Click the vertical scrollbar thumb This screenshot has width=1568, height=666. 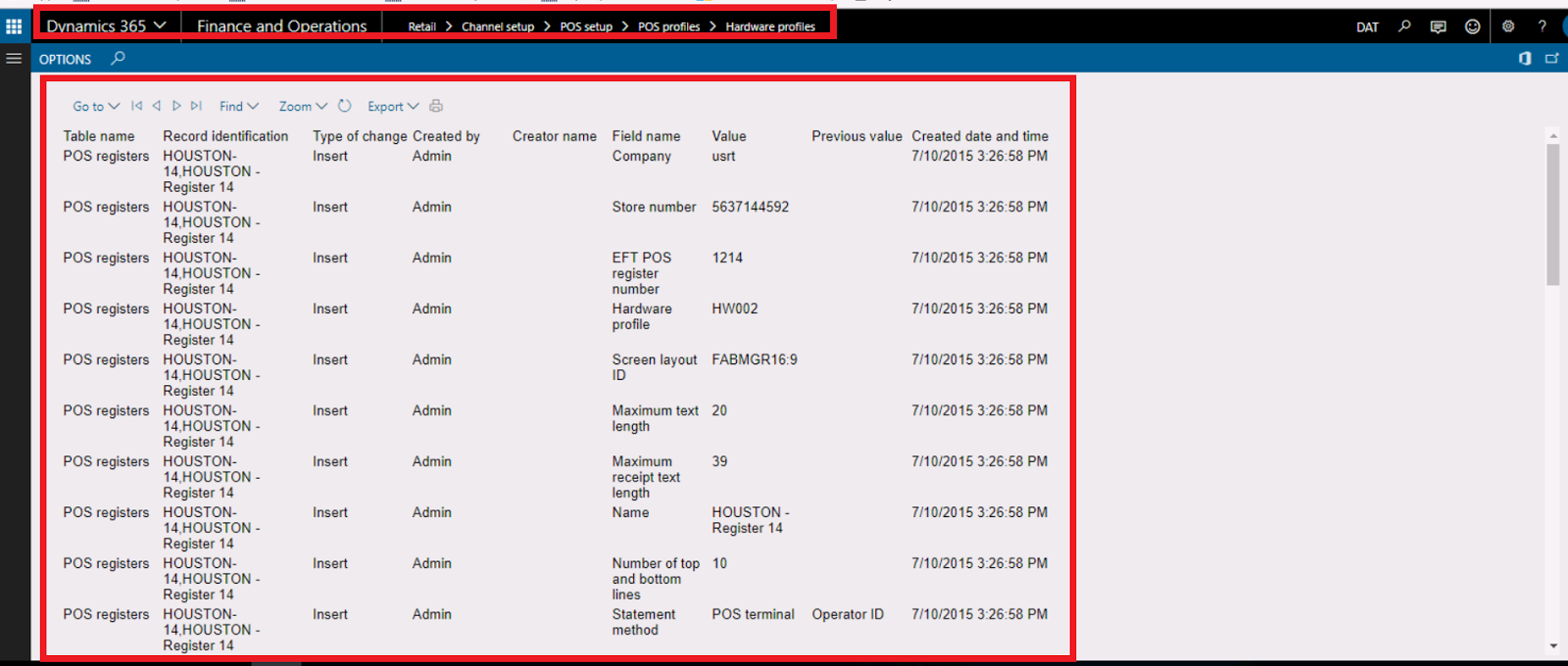[x=1552, y=214]
